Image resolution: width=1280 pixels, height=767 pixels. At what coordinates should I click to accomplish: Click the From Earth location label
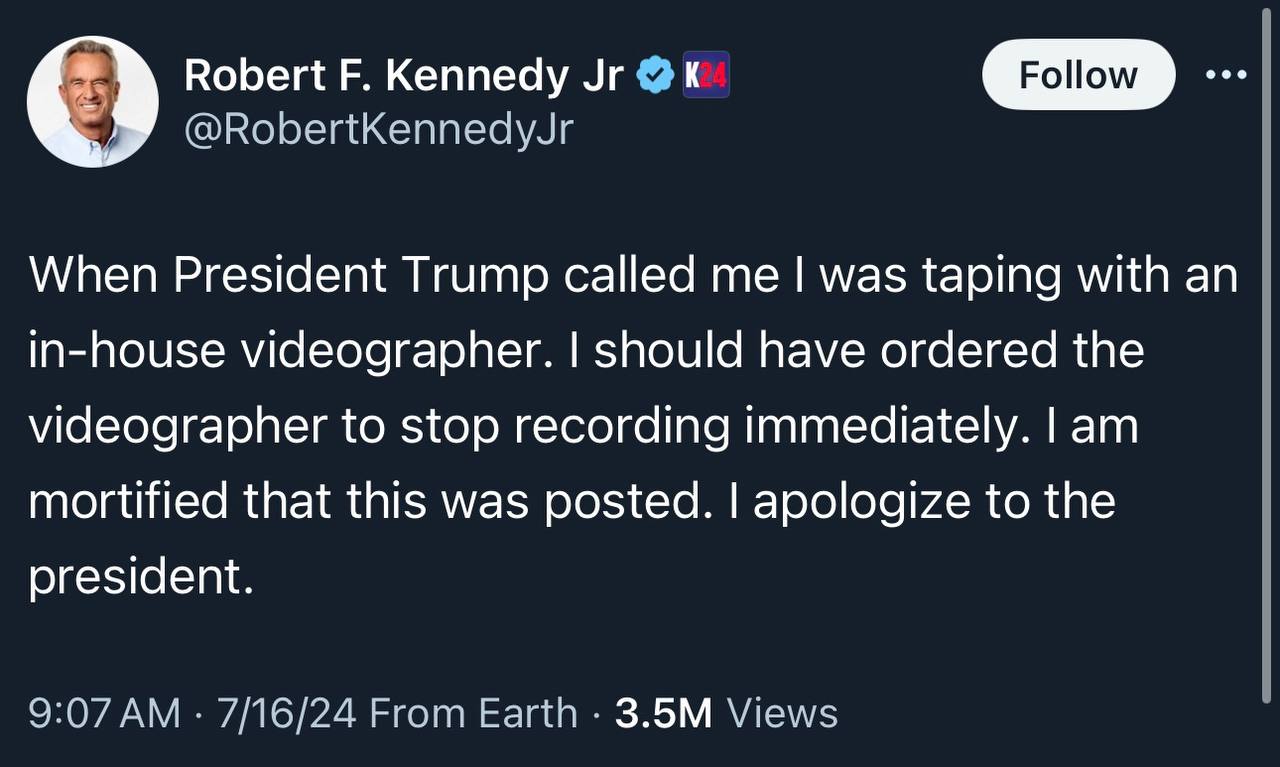pyautogui.click(x=474, y=713)
